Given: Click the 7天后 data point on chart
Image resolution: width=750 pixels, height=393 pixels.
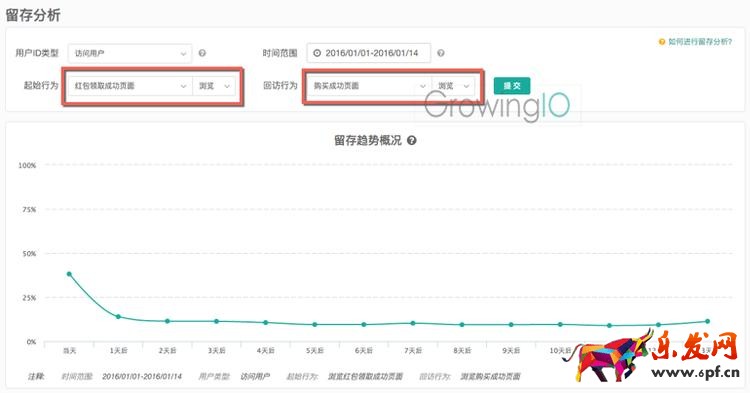Looking at the screenshot, I should pyautogui.click(x=413, y=323).
